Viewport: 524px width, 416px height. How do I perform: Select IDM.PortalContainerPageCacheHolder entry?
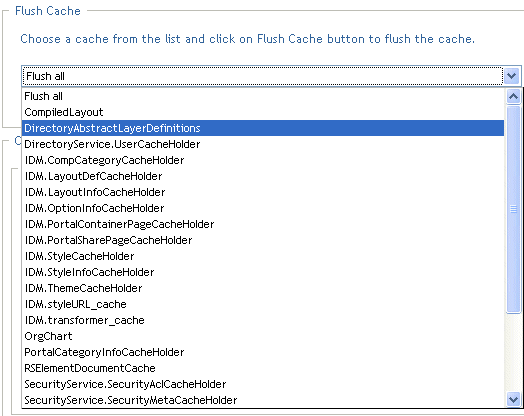[263, 224]
